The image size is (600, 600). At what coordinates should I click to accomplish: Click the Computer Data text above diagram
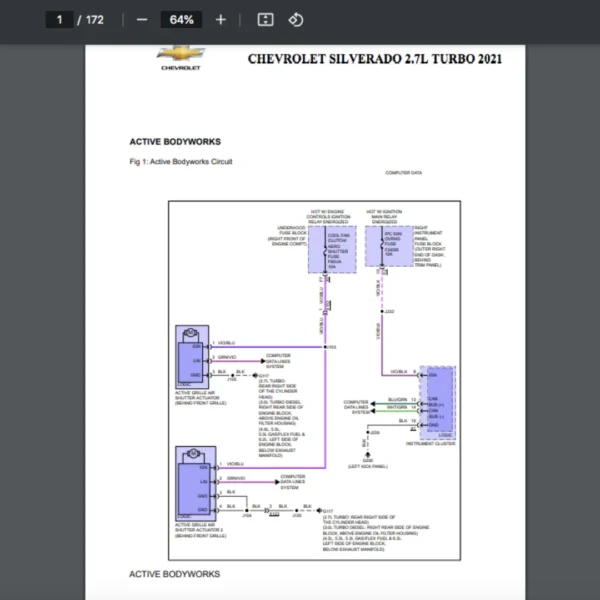tap(404, 173)
